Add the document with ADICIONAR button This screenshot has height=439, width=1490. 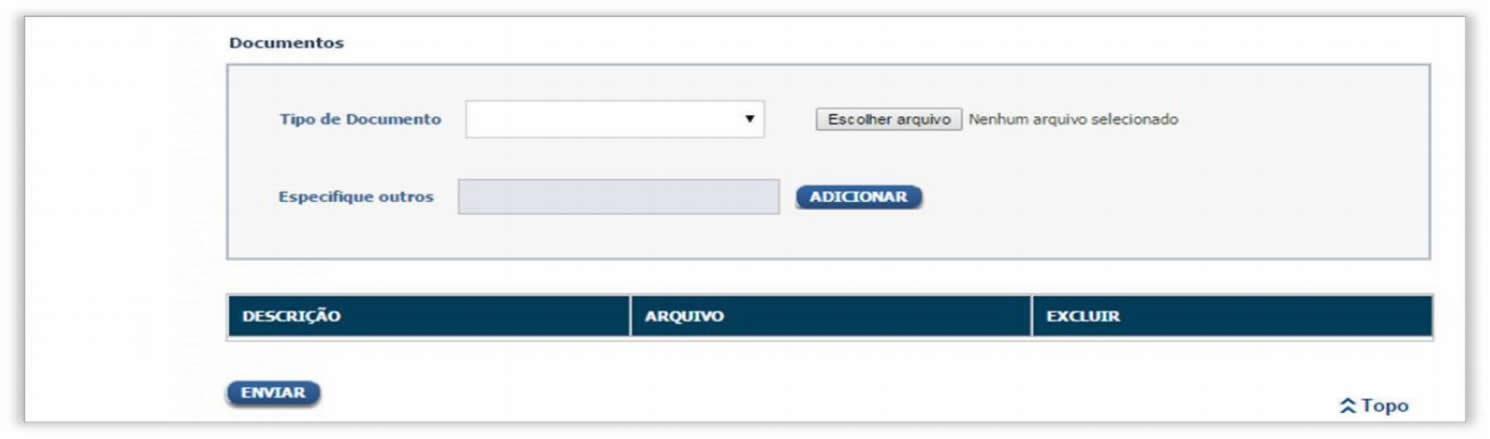point(859,197)
